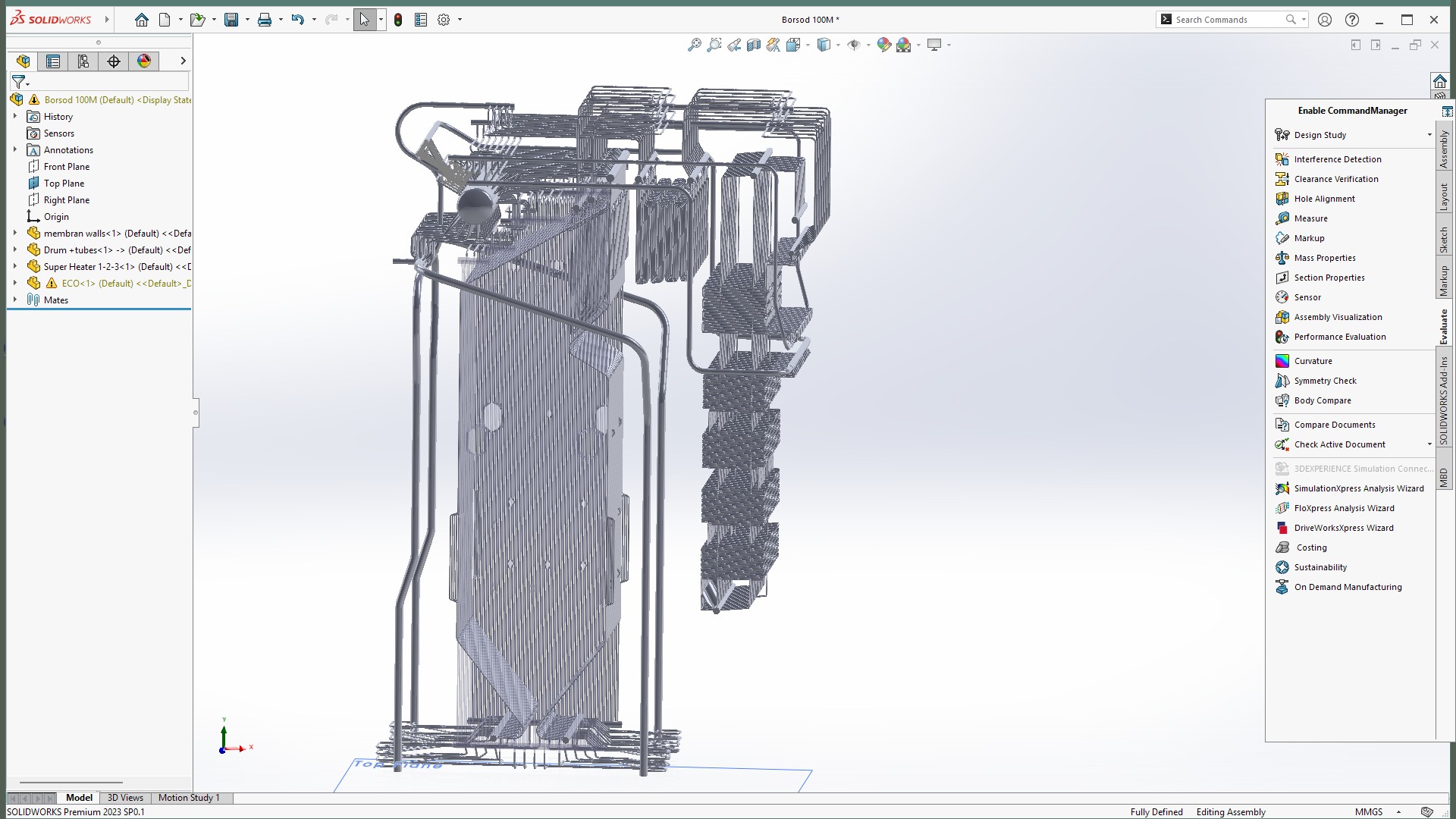Image resolution: width=1456 pixels, height=819 pixels.
Task: Open Mass Properties
Action: [x=1324, y=258]
